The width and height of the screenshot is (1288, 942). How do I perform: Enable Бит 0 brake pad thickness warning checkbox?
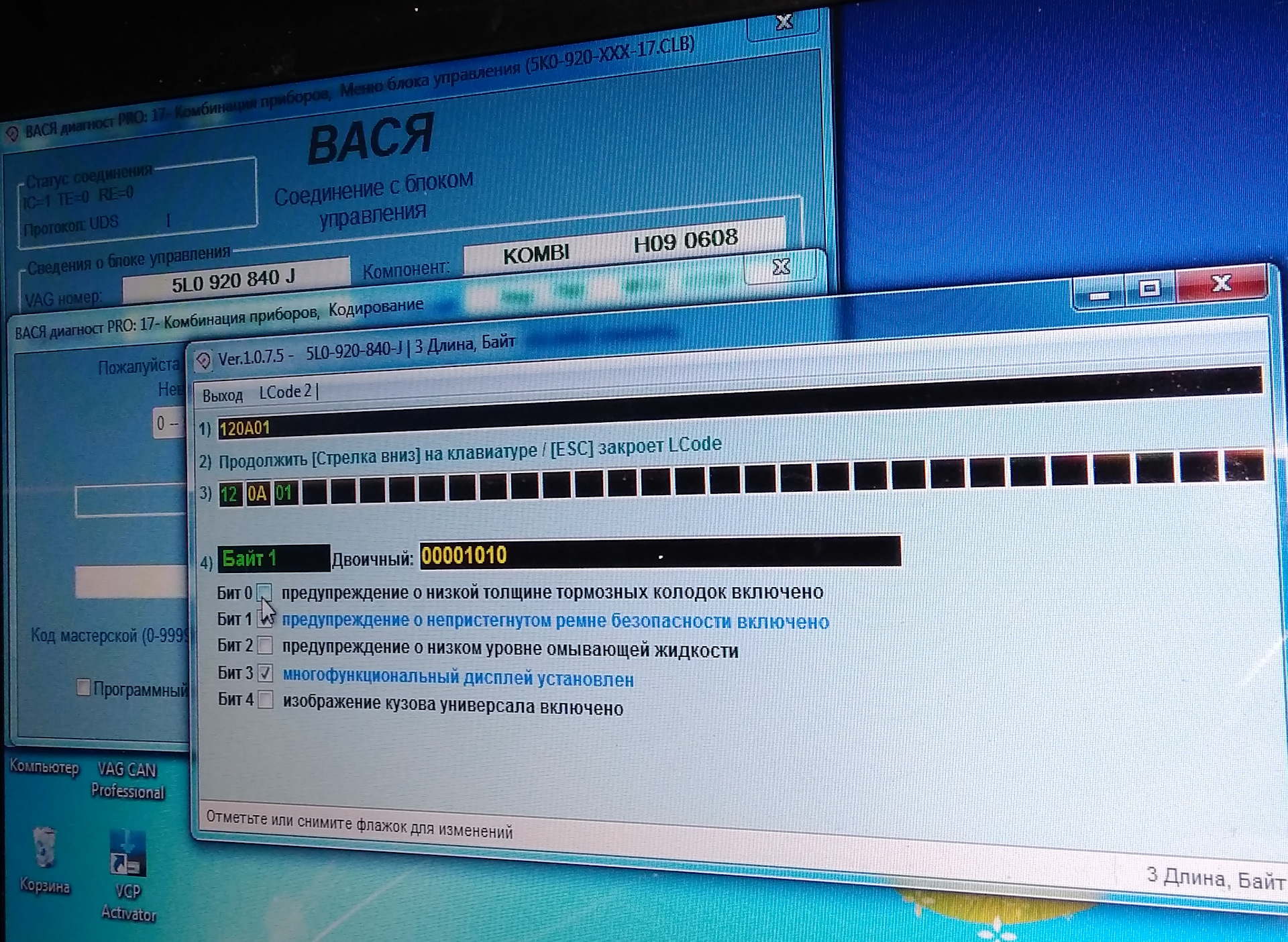coord(264,592)
